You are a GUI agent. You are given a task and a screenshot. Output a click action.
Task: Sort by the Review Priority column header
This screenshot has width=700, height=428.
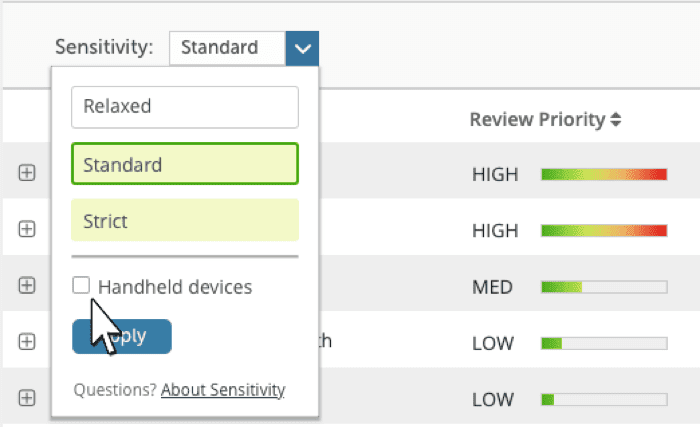[545, 120]
